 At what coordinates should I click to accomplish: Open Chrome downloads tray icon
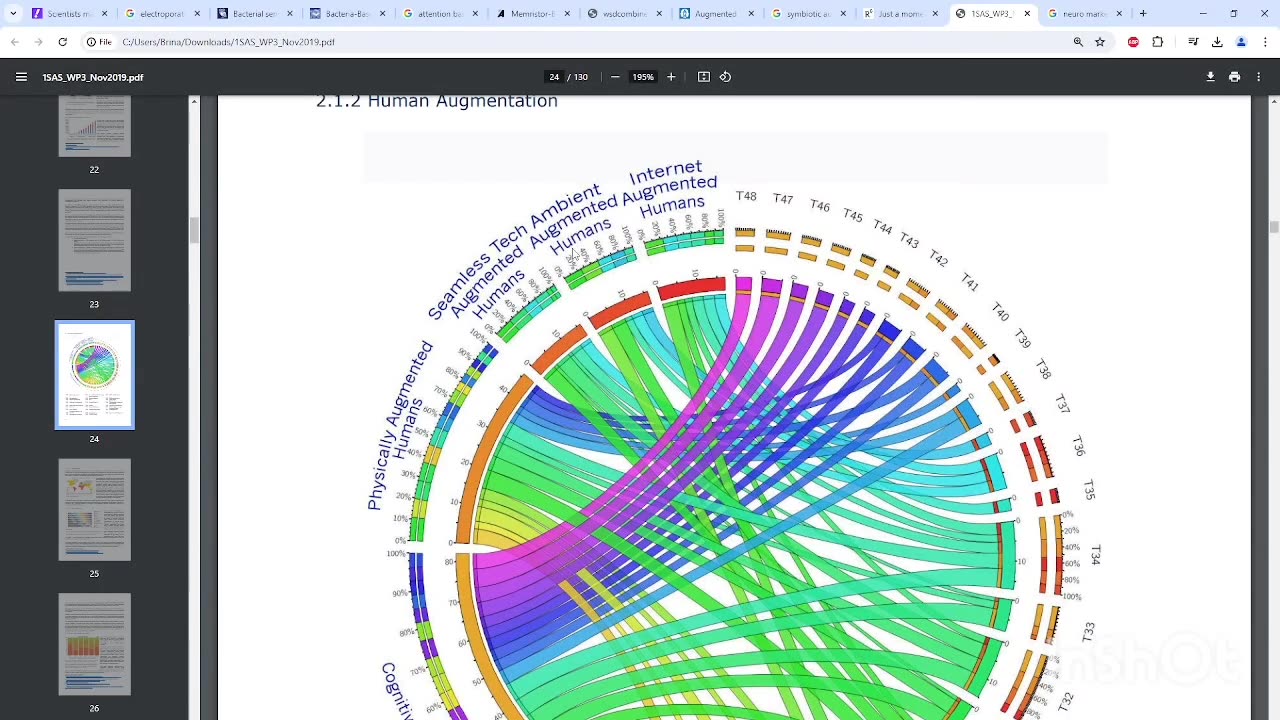(1217, 42)
